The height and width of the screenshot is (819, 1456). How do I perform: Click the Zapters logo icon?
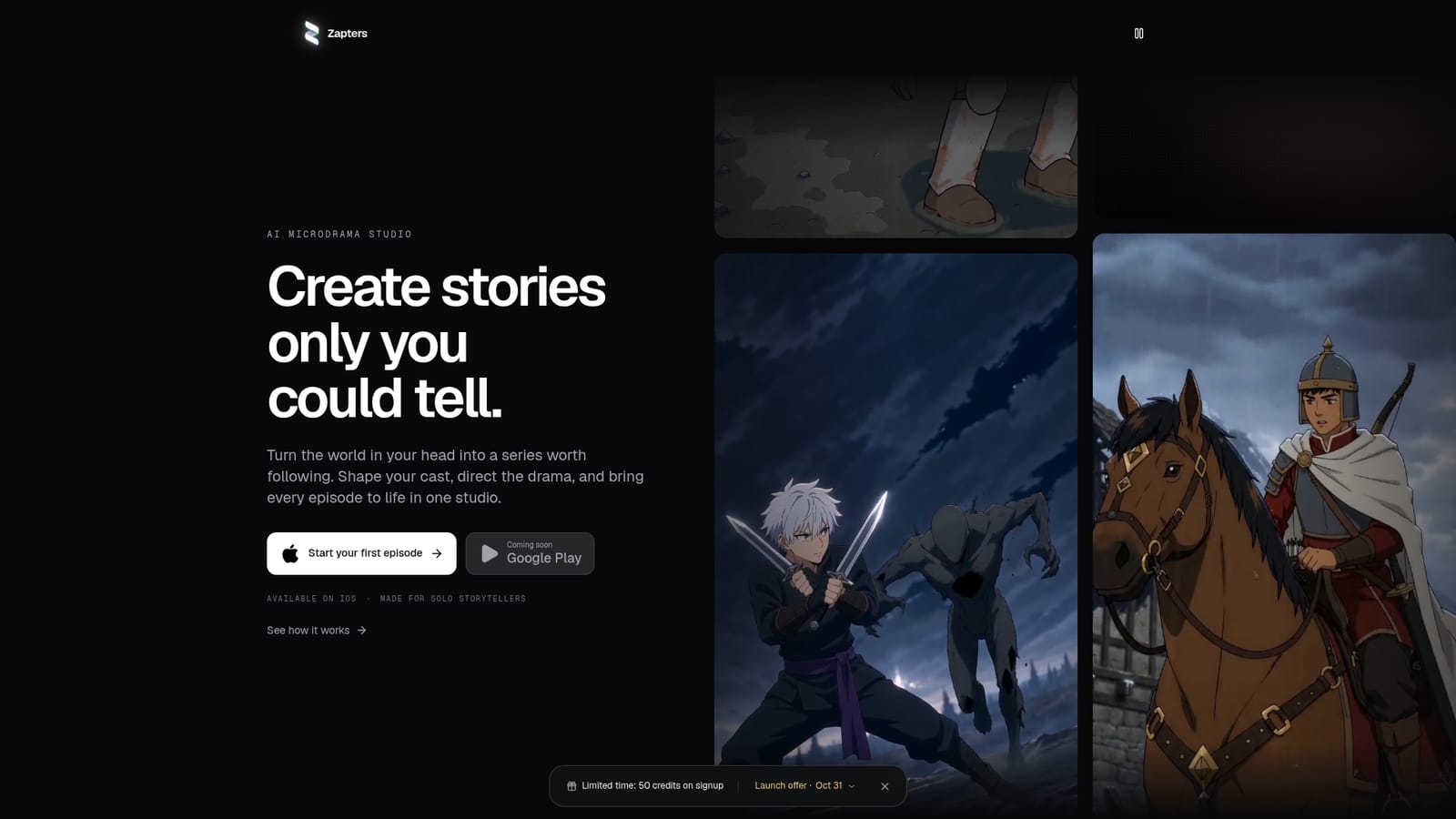tap(311, 34)
